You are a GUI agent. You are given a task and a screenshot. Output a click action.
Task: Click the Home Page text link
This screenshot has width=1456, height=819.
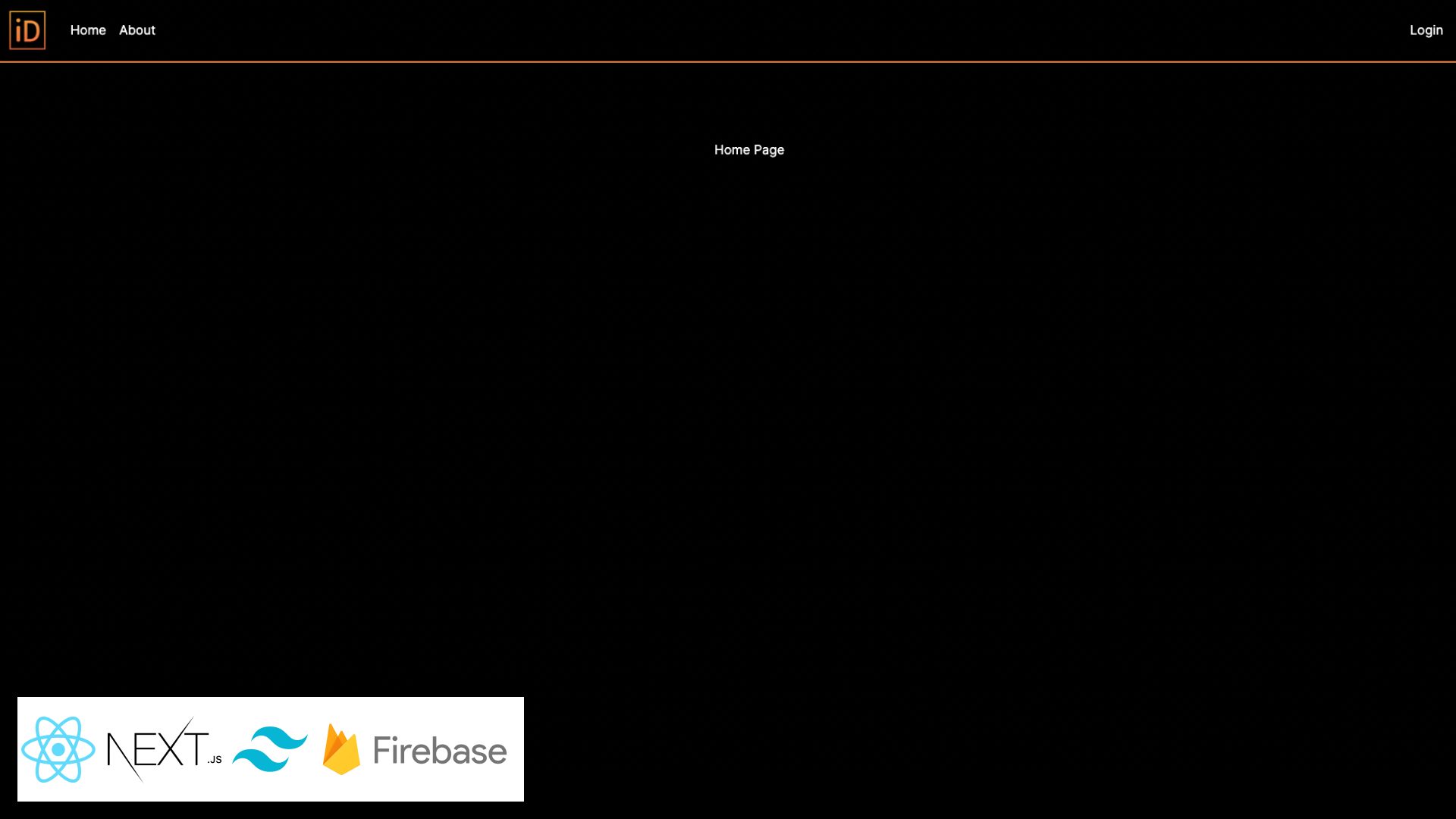click(749, 150)
